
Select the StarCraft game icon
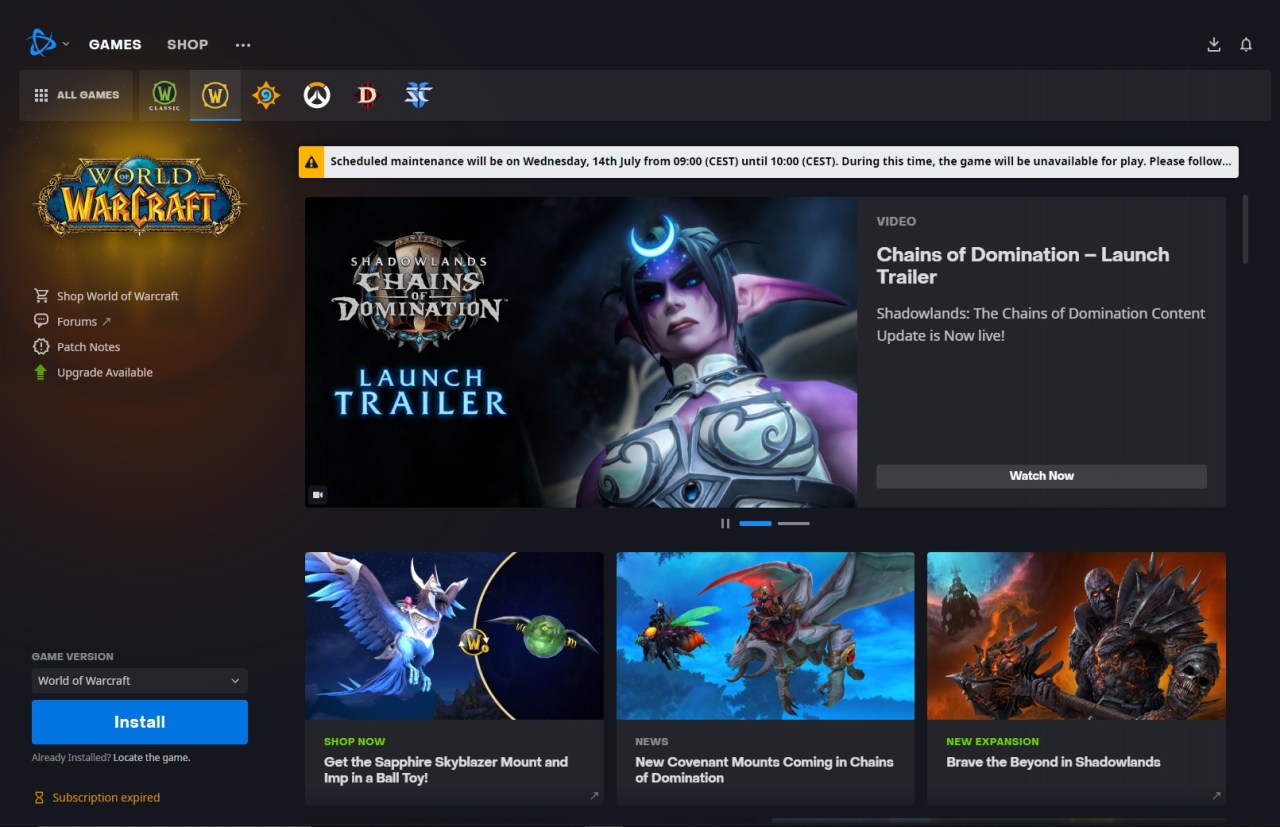pyautogui.click(x=418, y=95)
